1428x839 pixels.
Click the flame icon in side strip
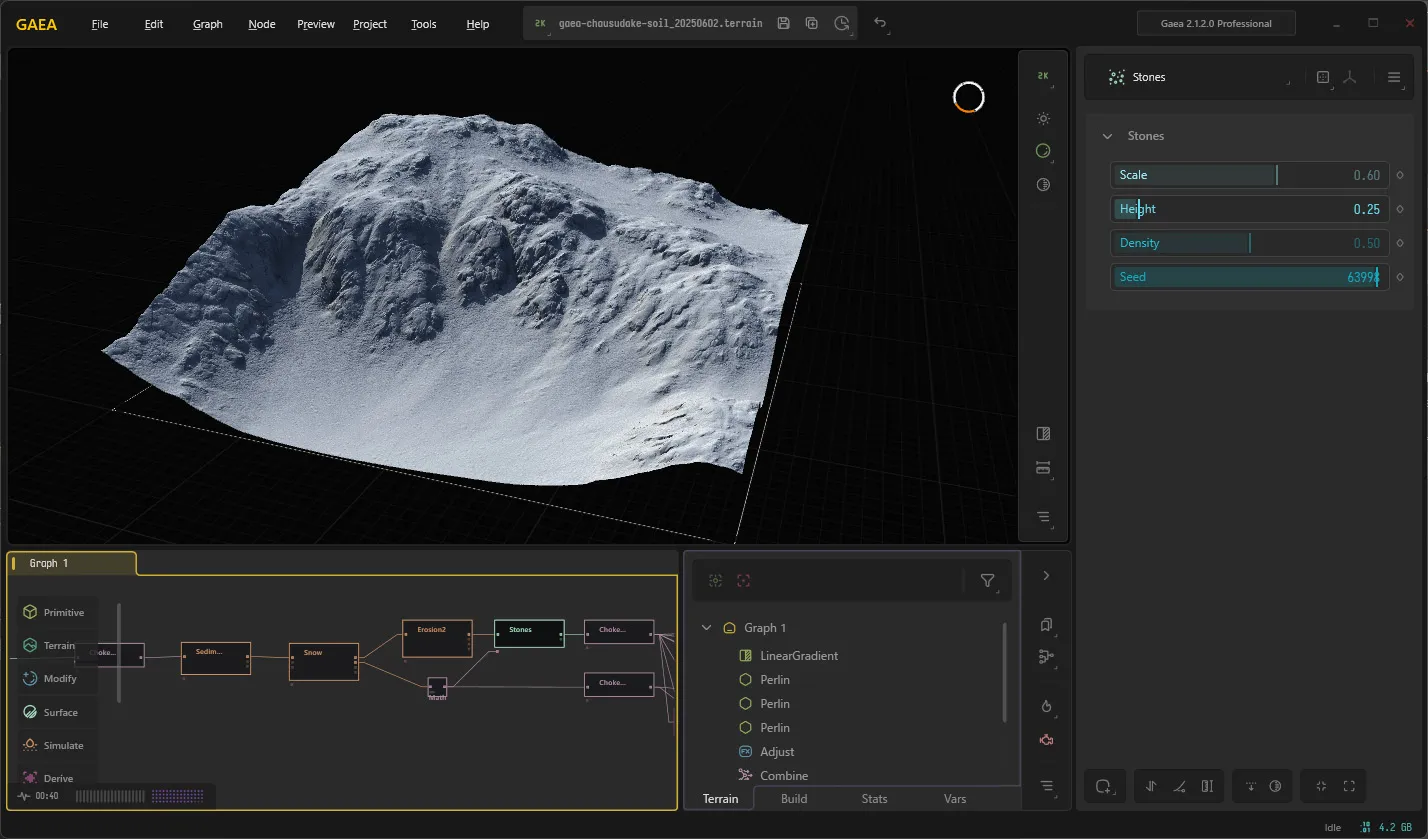click(x=1046, y=706)
